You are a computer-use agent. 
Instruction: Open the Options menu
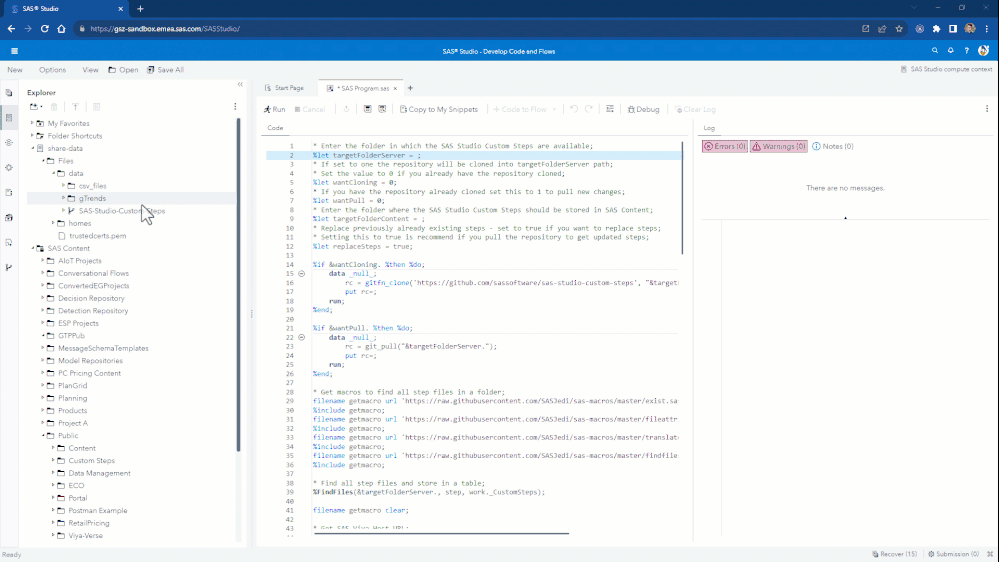click(52, 70)
